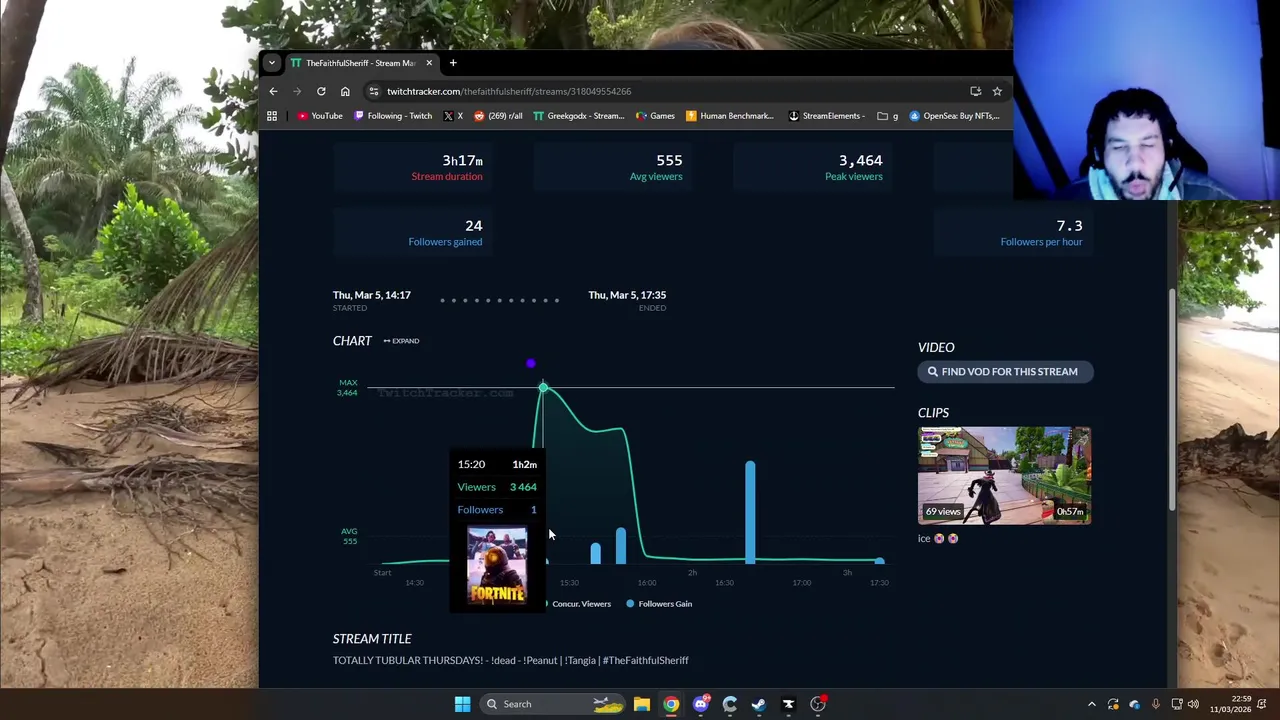This screenshot has height=720, width=1280.
Task: Switch to Google Chrome on the taskbar
Action: point(671,704)
